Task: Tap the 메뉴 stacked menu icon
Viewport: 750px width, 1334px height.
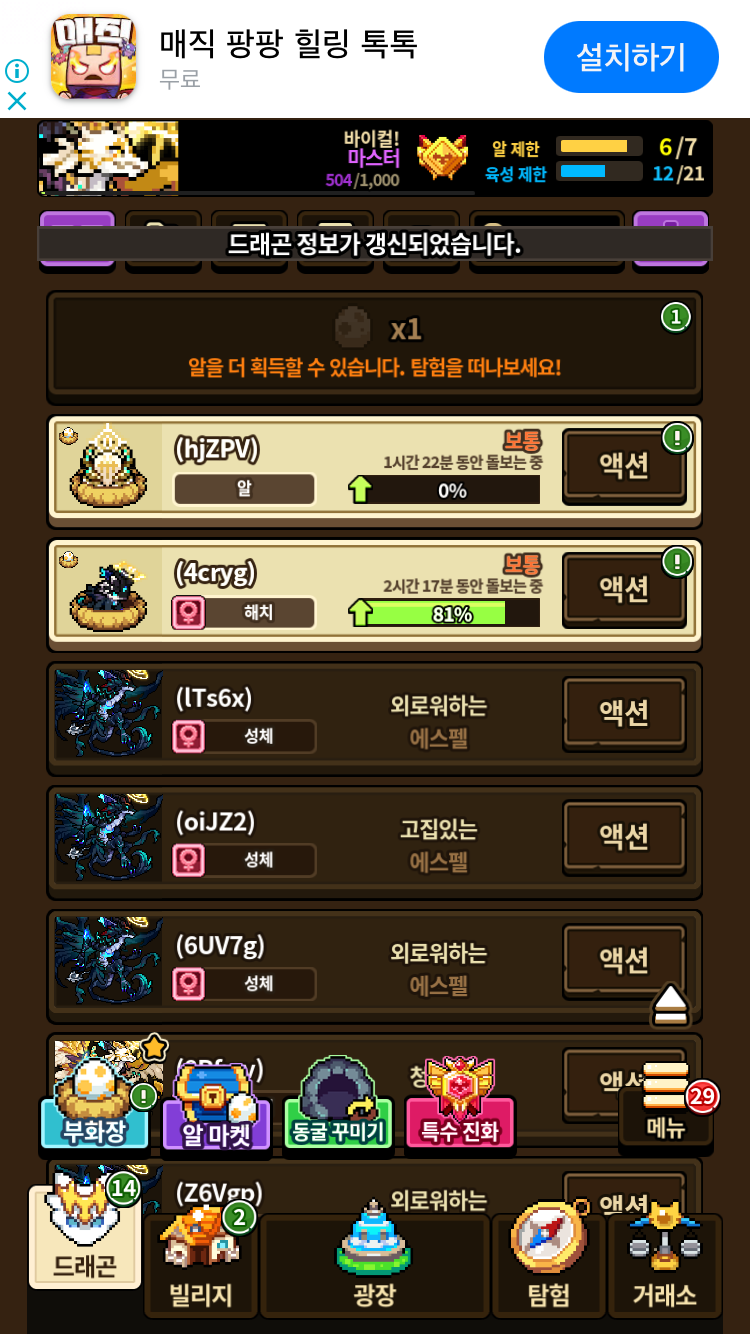Action: tap(666, 1102)
